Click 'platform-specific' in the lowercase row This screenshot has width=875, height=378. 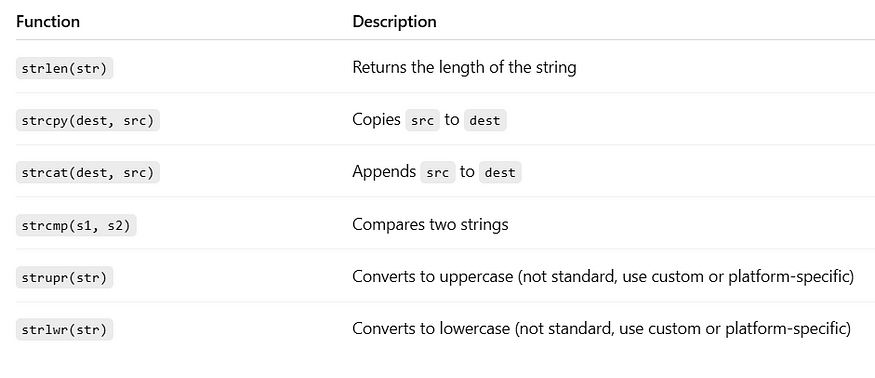point(785,329)
